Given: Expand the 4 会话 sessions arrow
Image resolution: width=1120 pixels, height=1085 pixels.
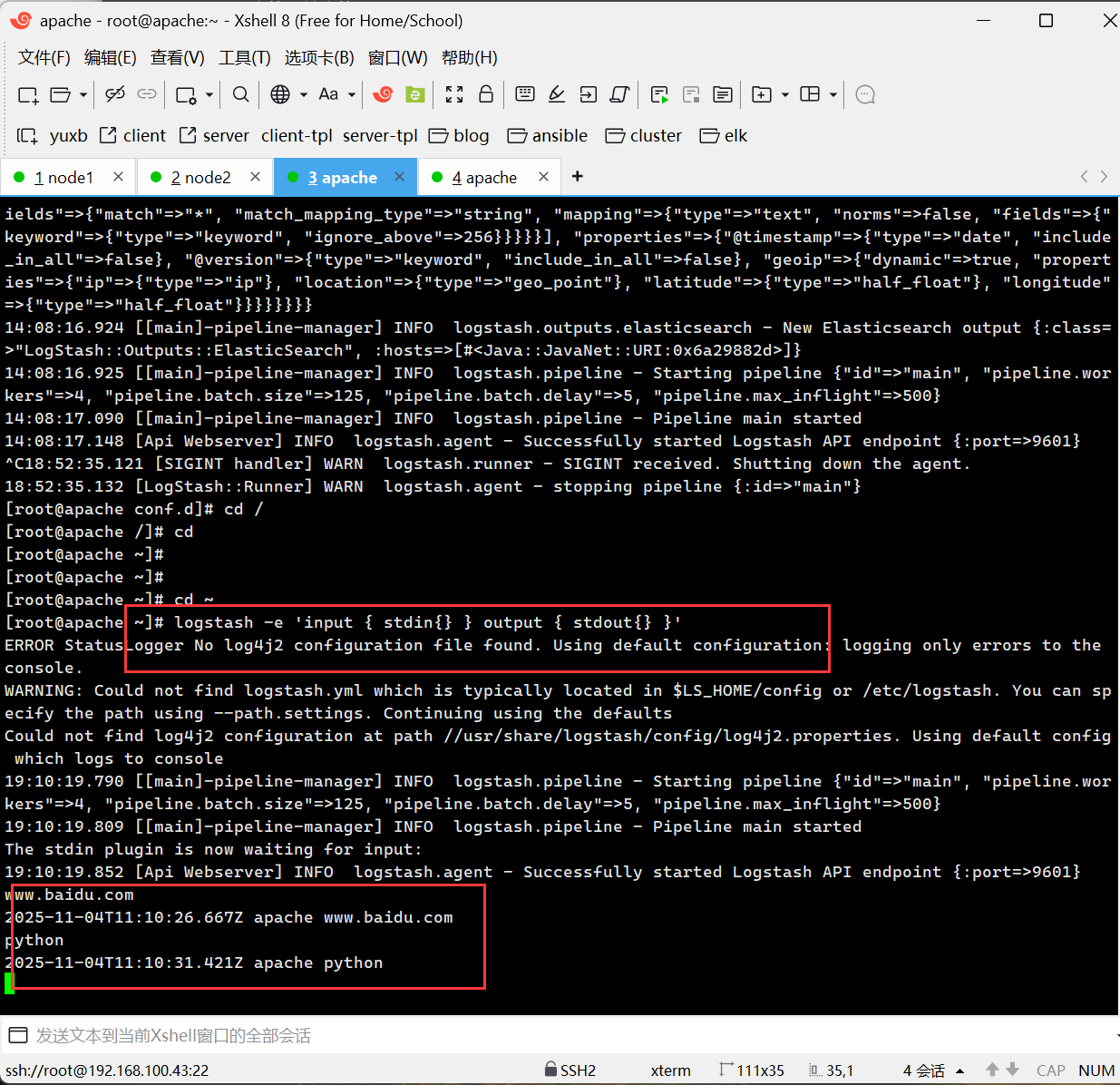Looking at the screenshot, I should (x=960, y=1070).
